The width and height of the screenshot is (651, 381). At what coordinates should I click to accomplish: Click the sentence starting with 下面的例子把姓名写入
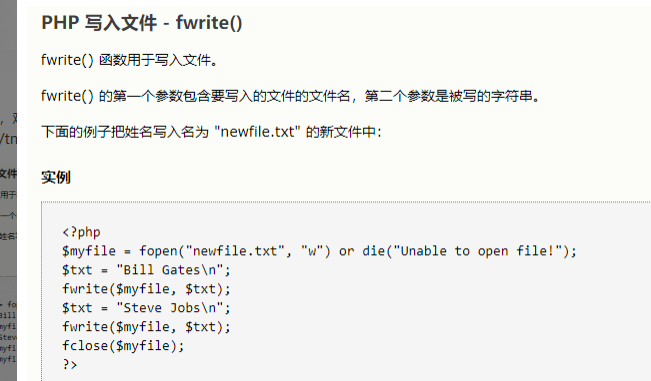coord(211,132)
